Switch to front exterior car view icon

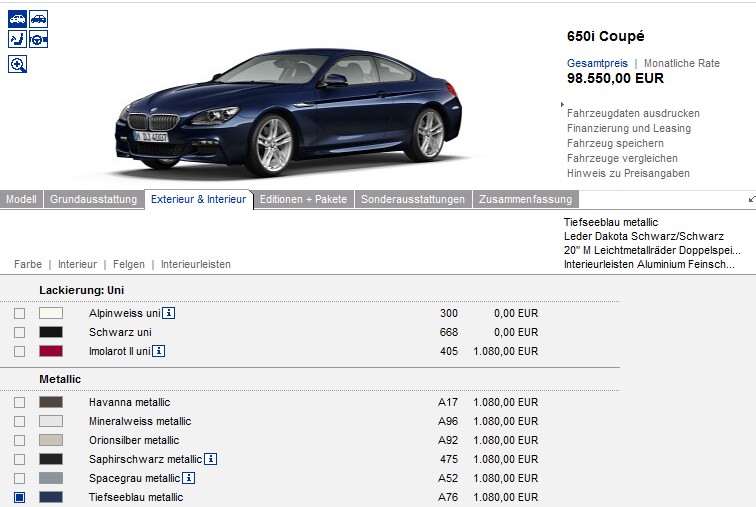[17, 19]
